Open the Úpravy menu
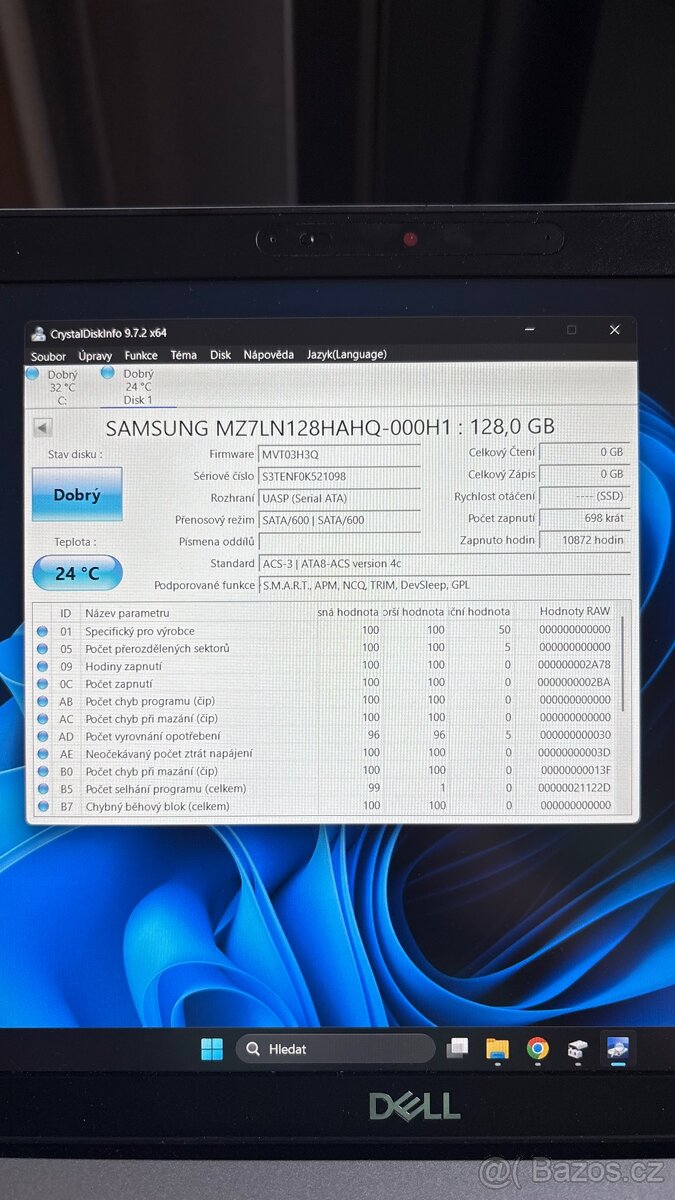The width and height of the screenshot is (675, 1200). point(95,356)
